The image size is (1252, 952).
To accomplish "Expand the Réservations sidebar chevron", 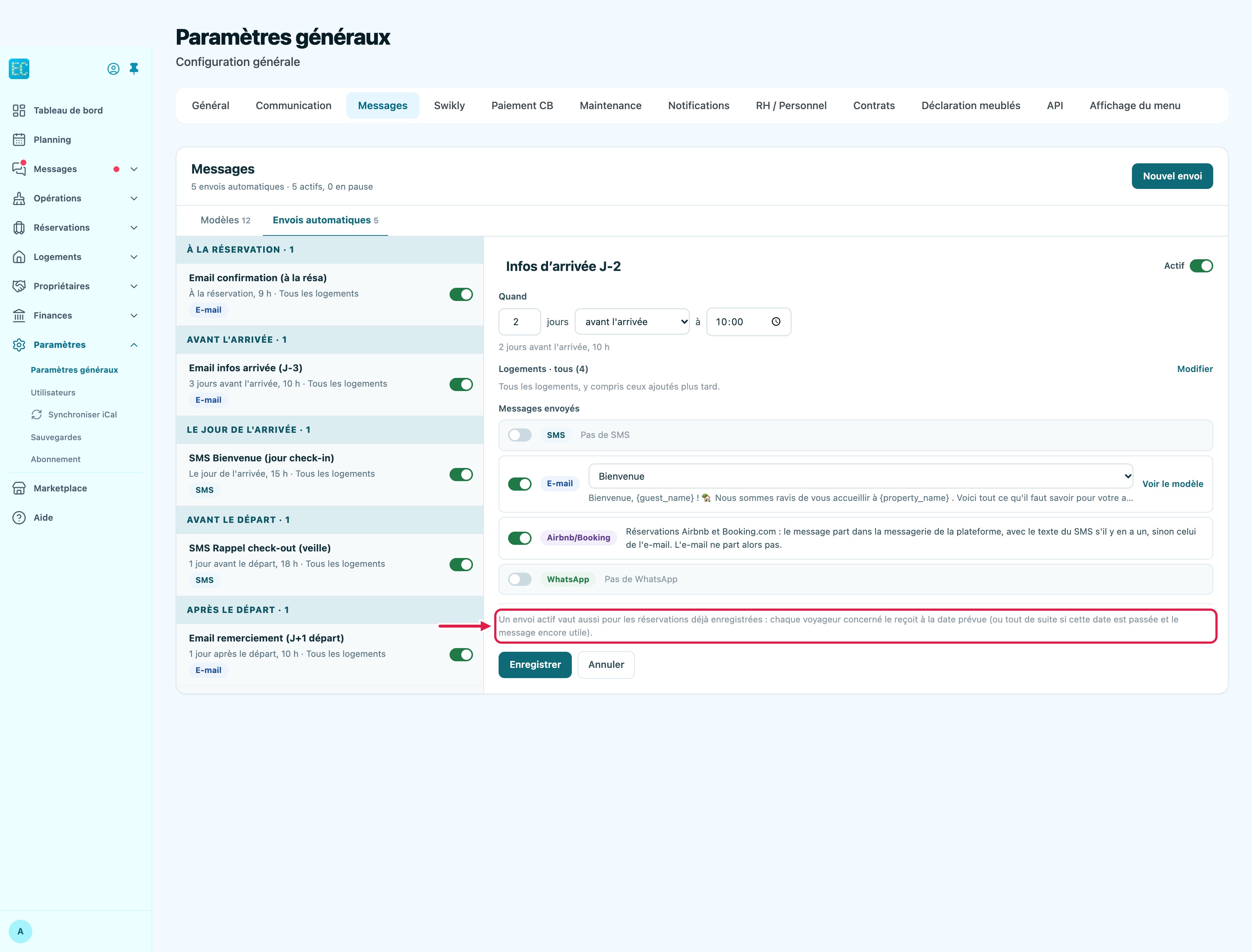I will (x=134, y=227).
